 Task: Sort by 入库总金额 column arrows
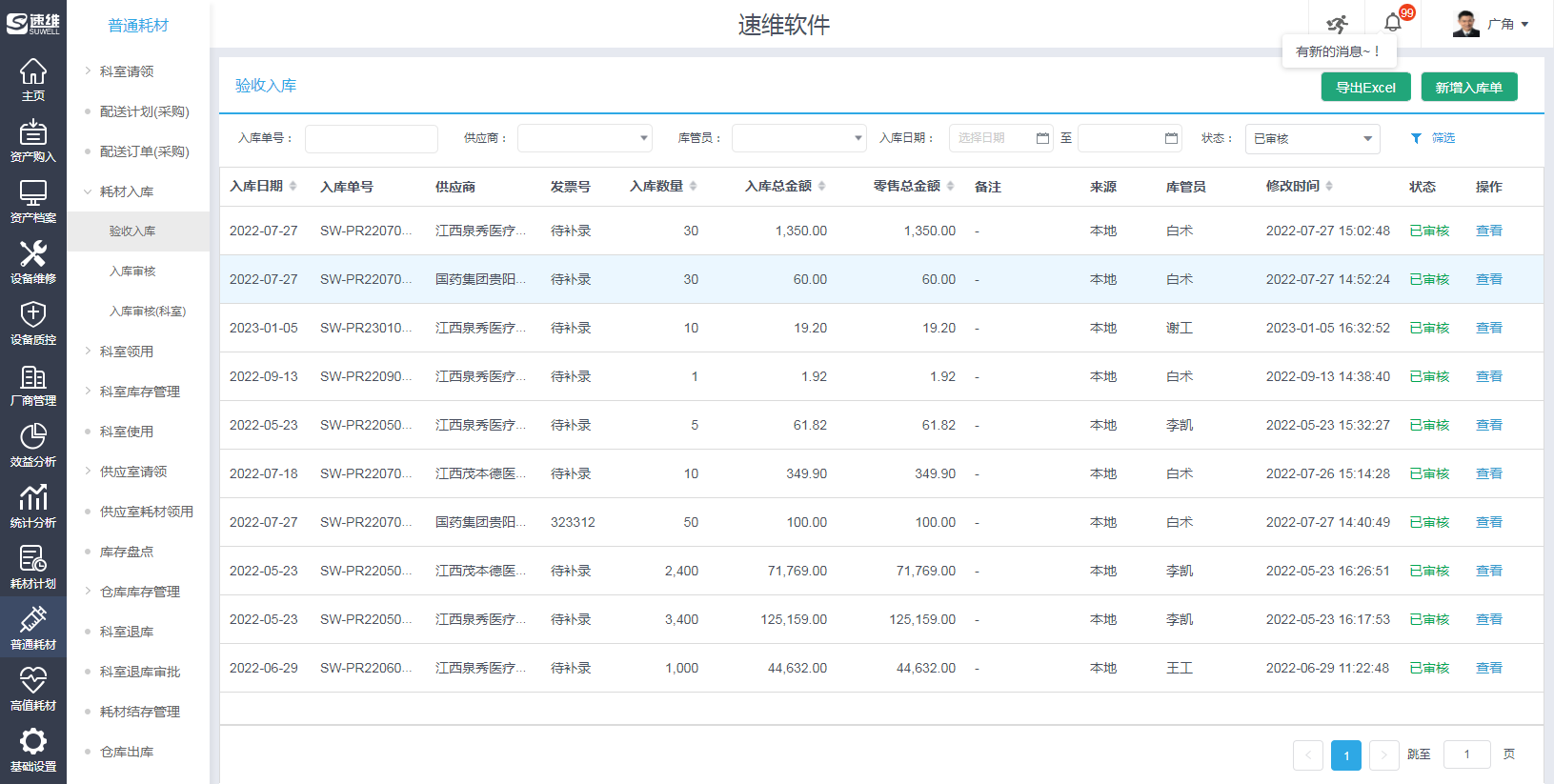(821, 186)
